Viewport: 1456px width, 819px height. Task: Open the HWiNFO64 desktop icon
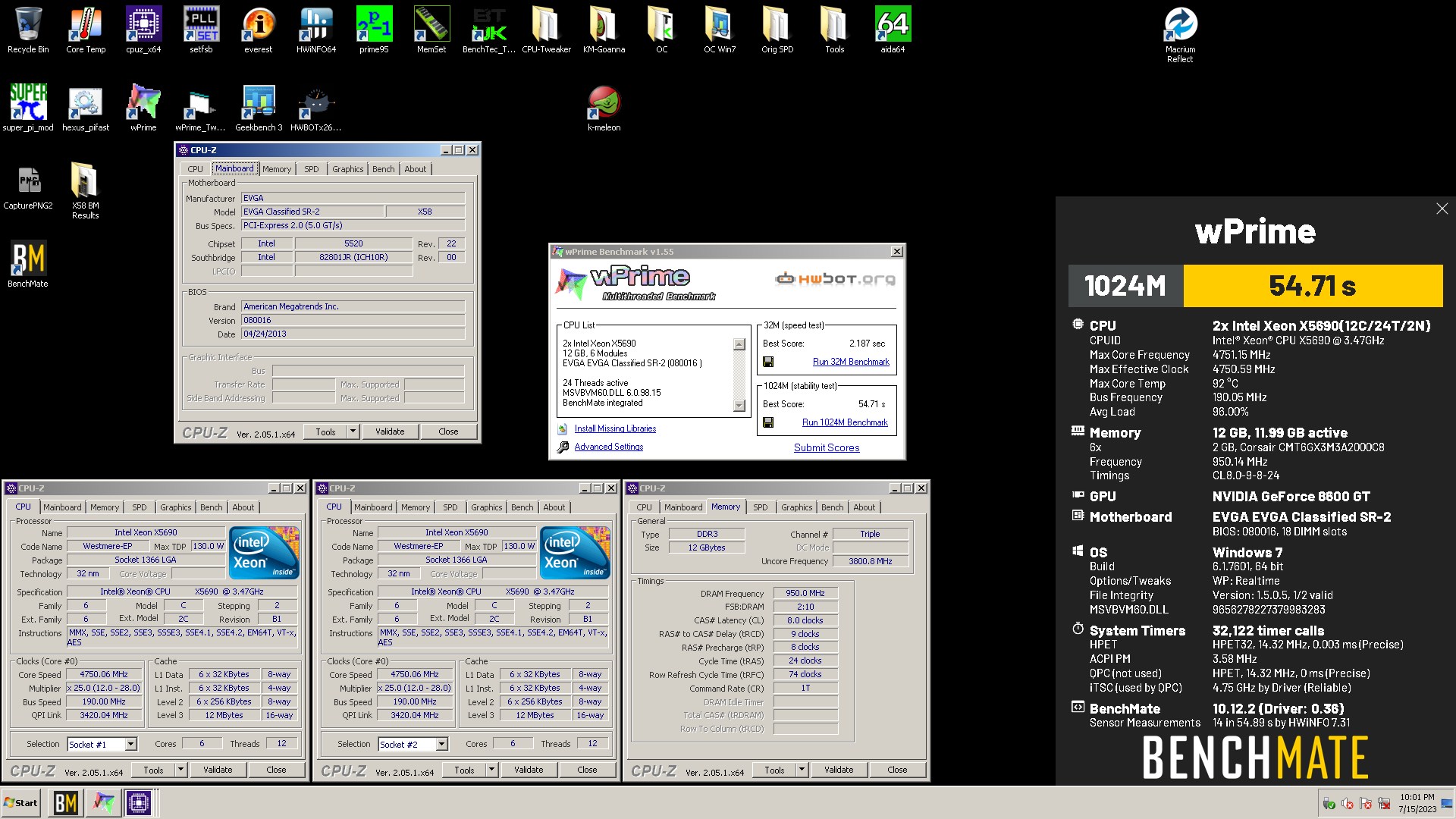[316, 30]
